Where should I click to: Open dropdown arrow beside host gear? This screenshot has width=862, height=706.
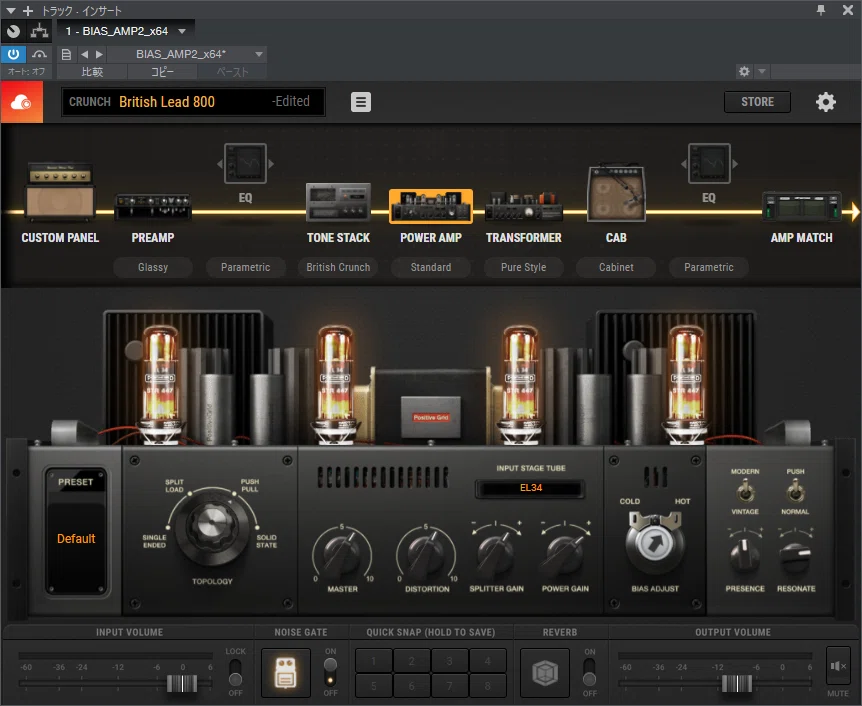(762, 71)
